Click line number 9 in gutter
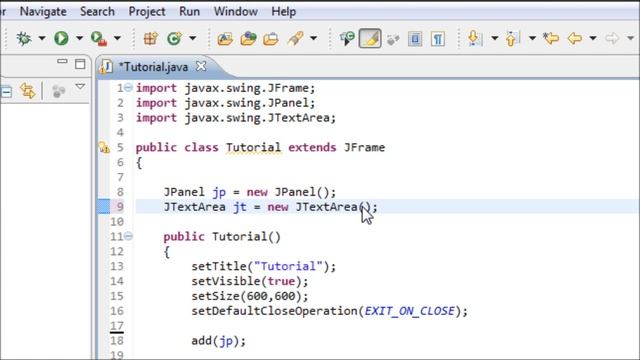 coord(120,207)
